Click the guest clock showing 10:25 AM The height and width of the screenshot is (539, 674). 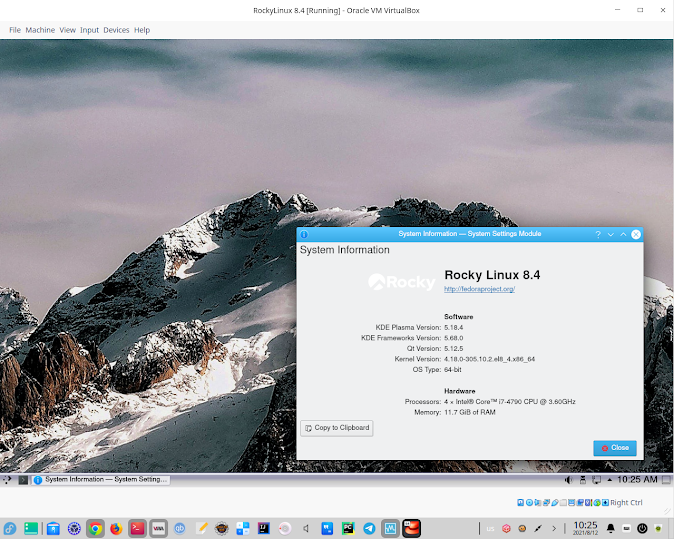637,480
